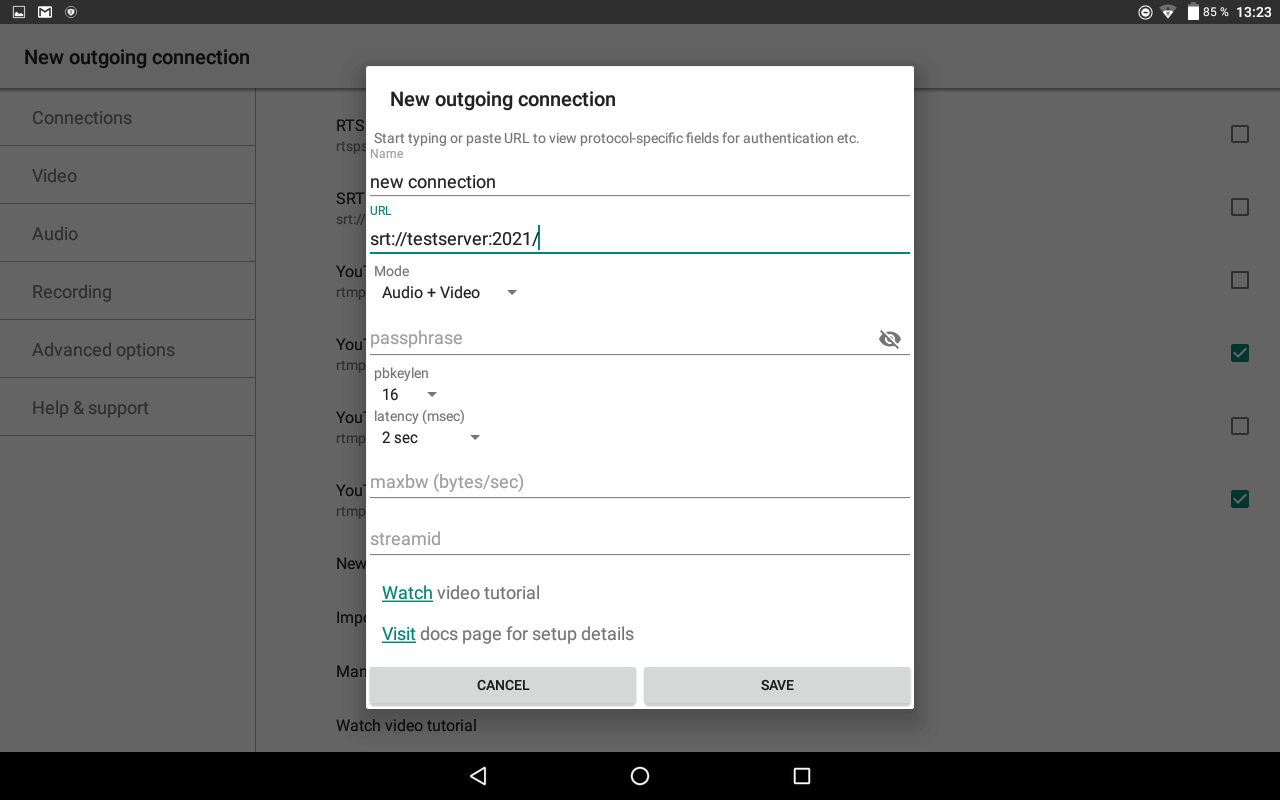Open Recording settings in the sidebar
This screenshot has height=800, width=1280.
[x=128, y=291]
